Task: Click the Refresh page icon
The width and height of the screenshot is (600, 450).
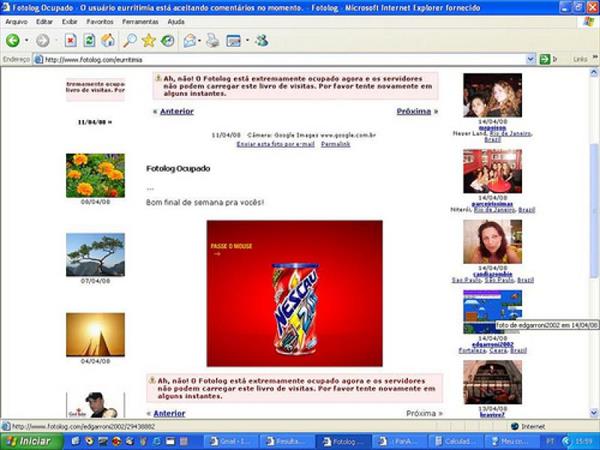Action: coord(89,41)
